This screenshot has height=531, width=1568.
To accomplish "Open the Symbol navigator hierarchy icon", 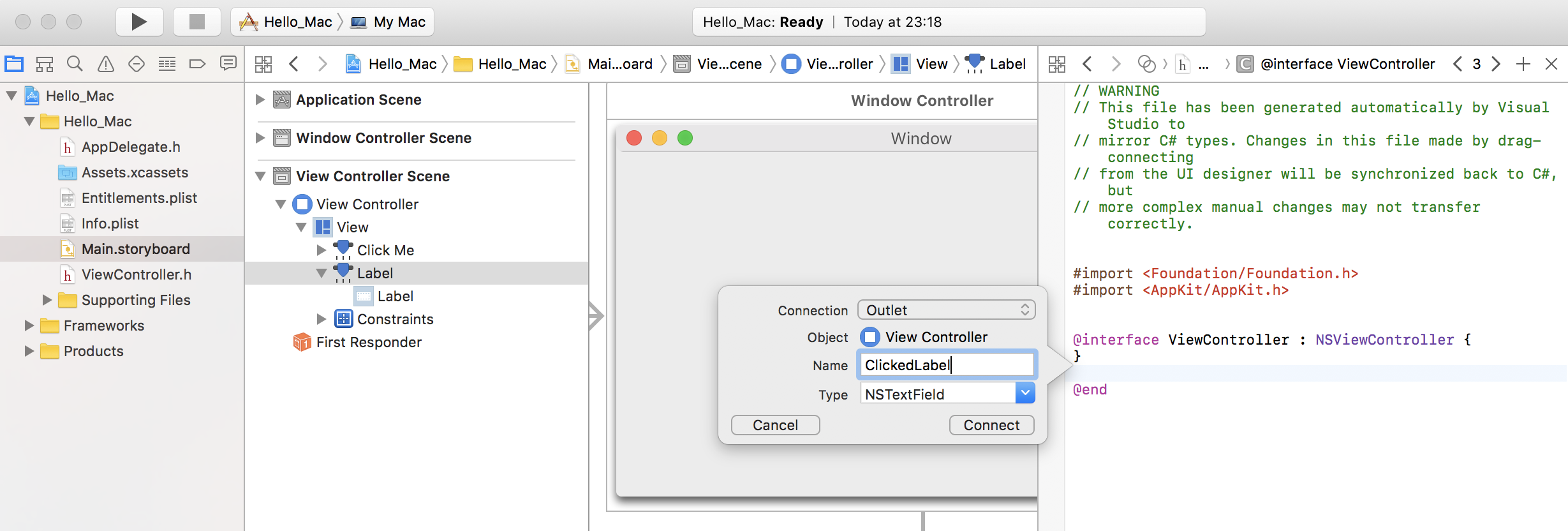I will click(45, 64).
